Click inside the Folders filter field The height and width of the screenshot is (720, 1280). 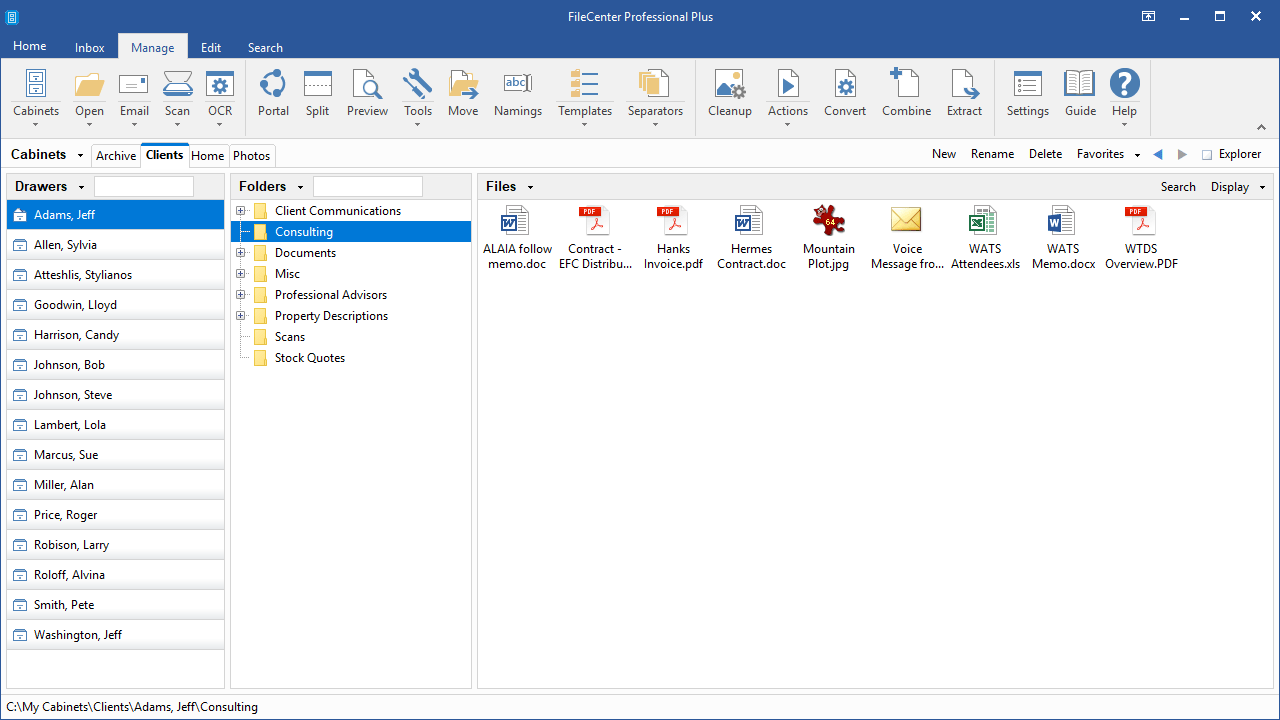[367, 186]
